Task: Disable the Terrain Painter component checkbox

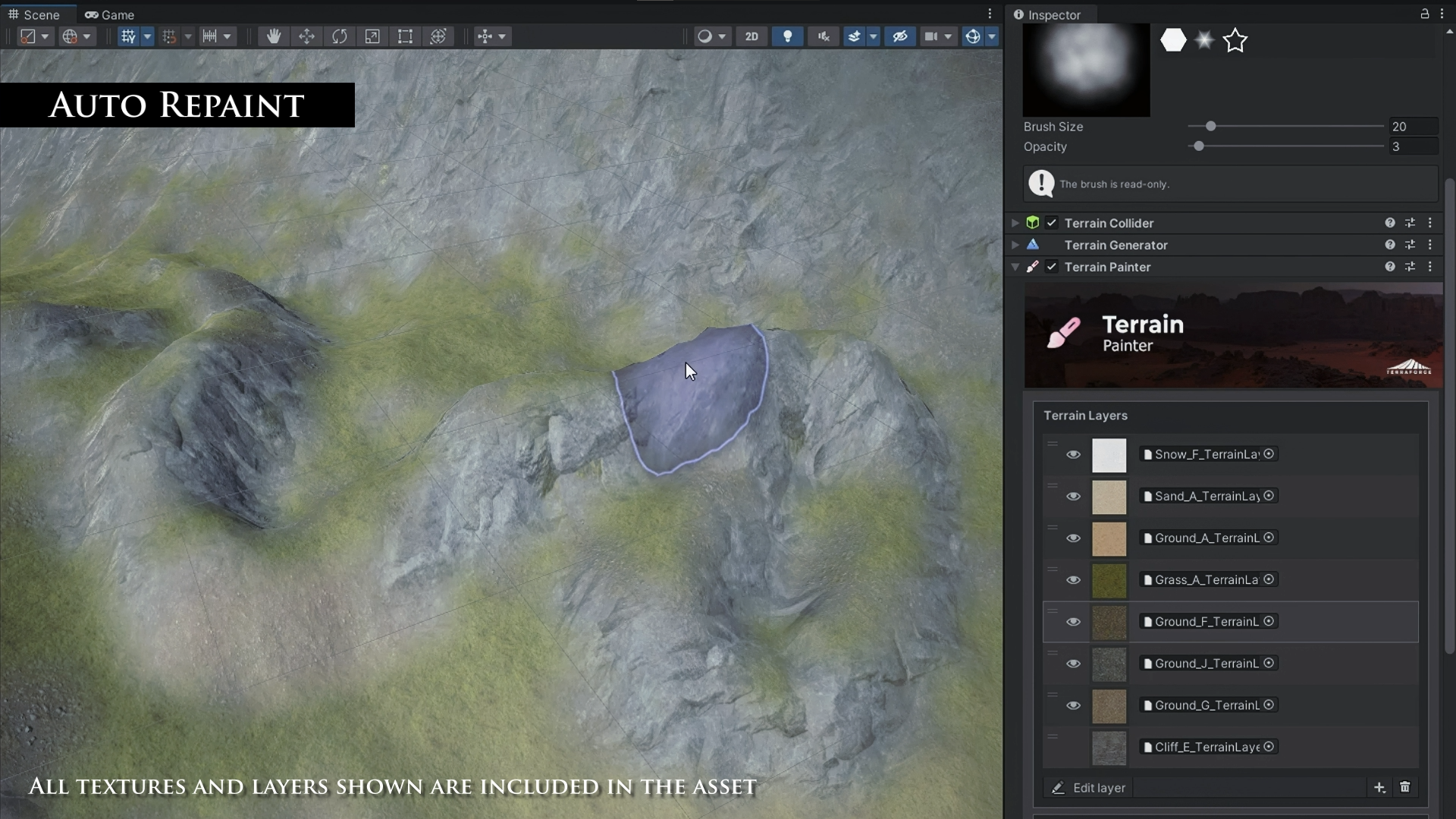Action: coord(1051,267)
